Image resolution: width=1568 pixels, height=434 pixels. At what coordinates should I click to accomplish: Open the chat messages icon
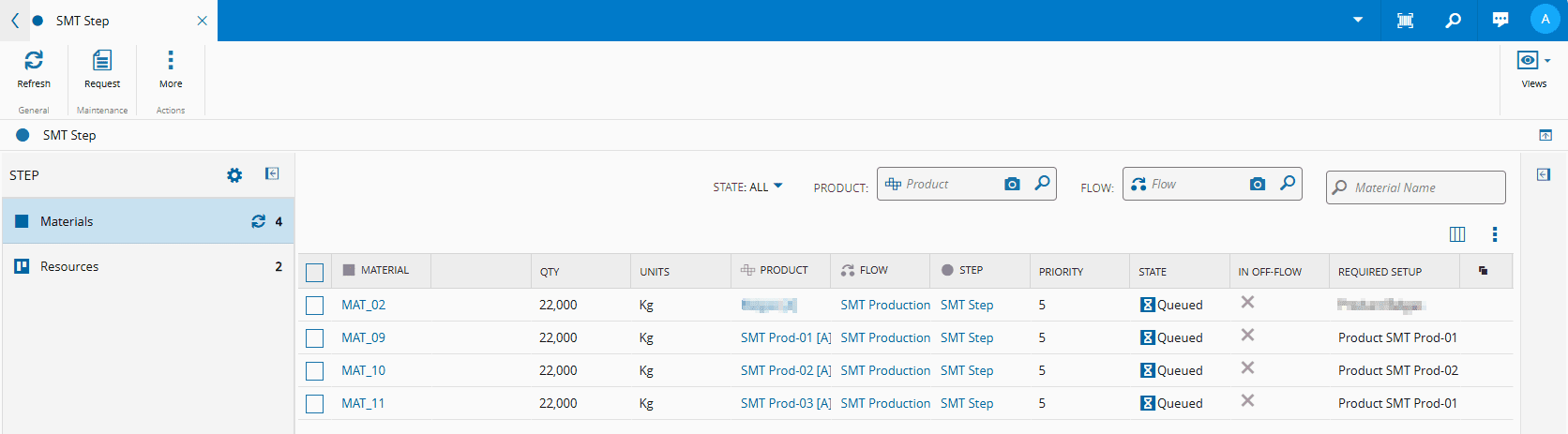pos(1500,21)
